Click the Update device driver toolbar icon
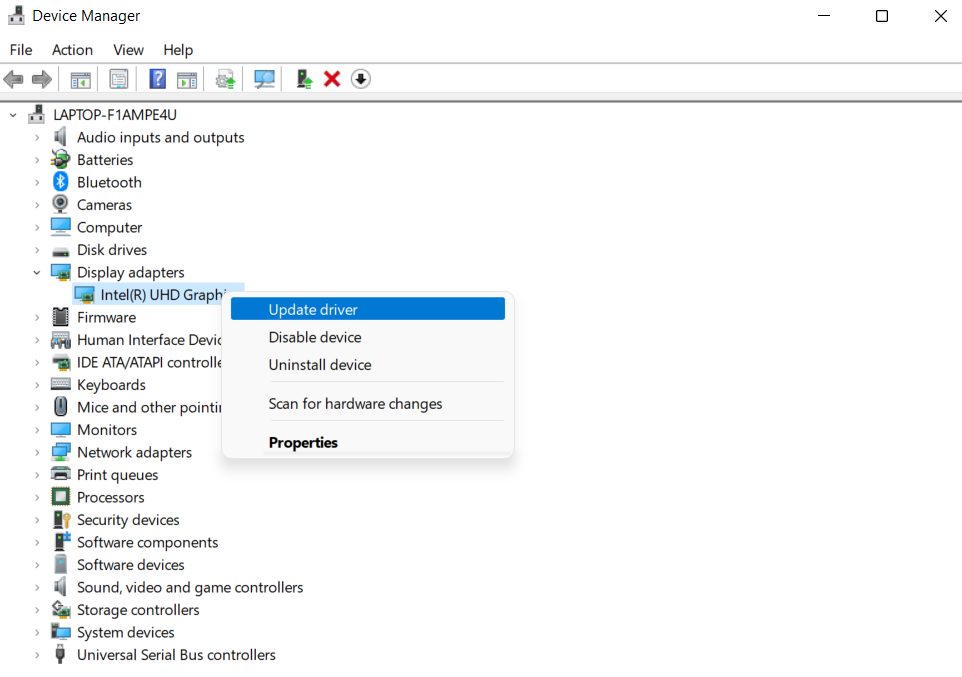Screen dimensions: 962x677 click(225, 79)
